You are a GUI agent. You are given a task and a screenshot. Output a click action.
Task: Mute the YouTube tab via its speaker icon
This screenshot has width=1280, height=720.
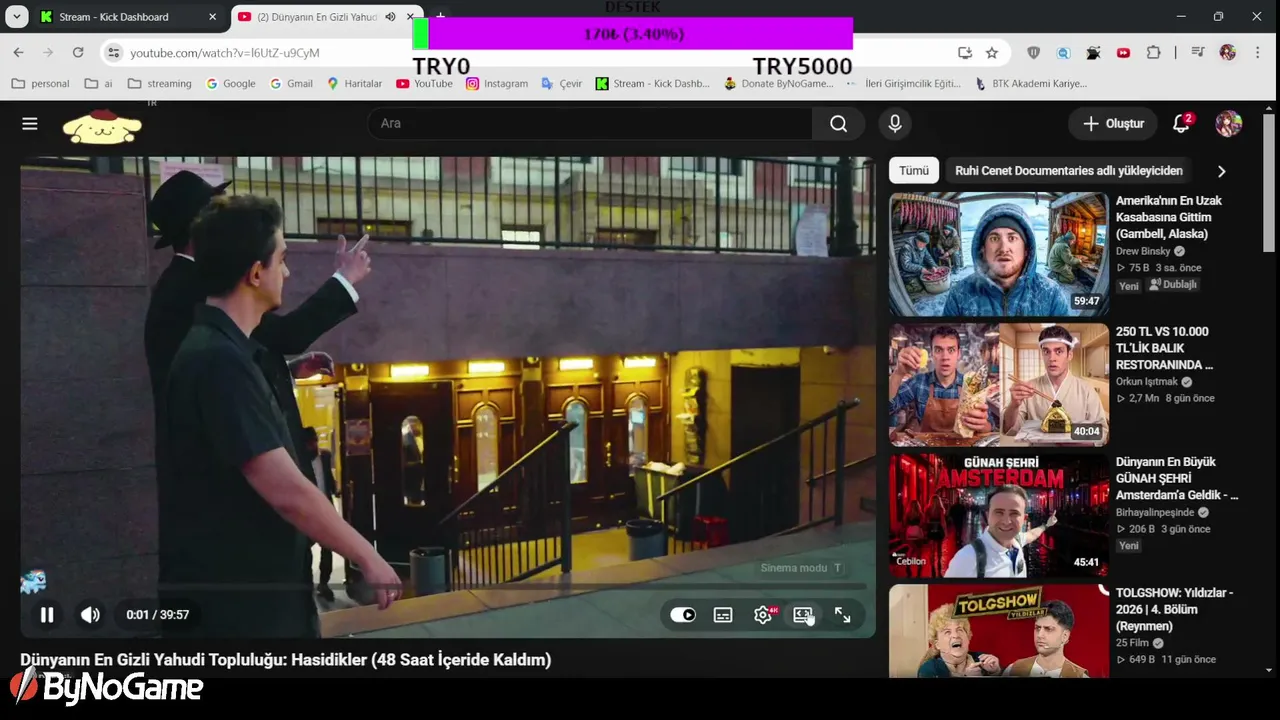point(390,17)
